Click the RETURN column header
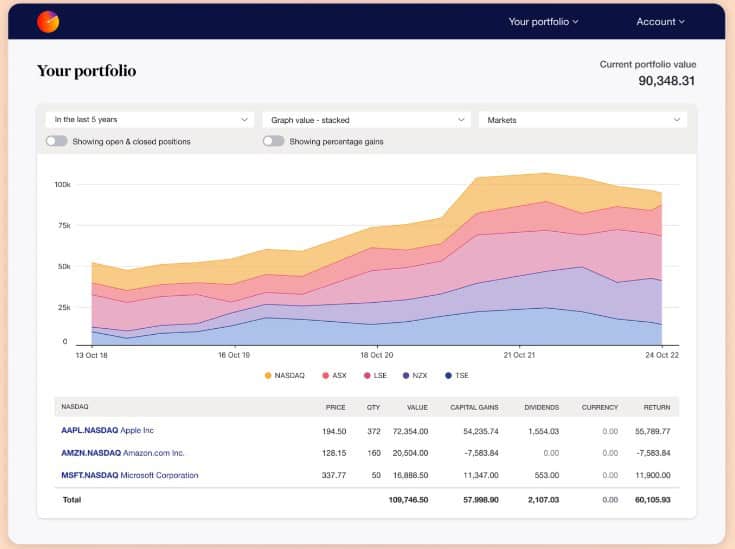 click(x=657, y=407)
